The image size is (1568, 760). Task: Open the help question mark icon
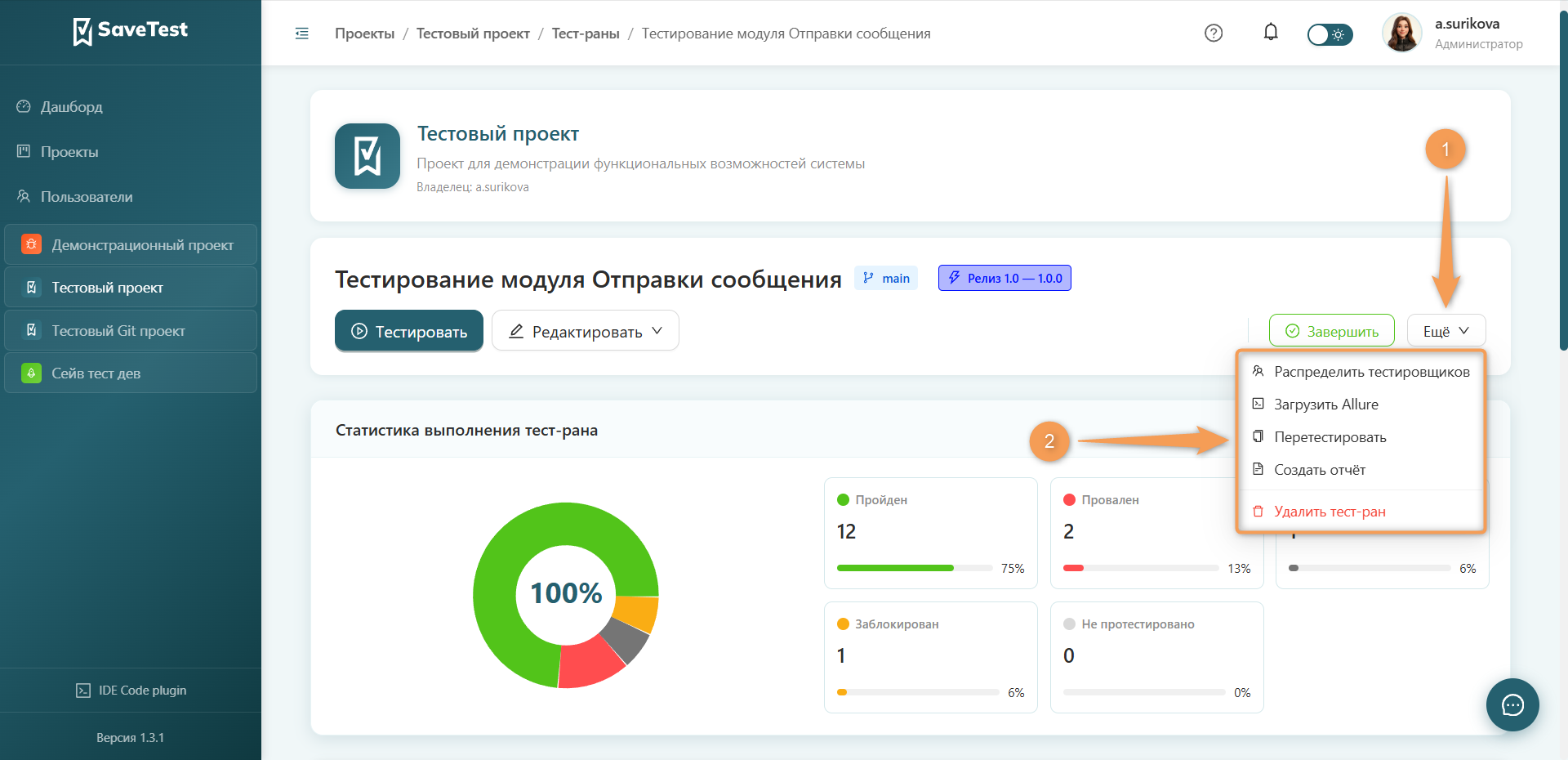1214,34
